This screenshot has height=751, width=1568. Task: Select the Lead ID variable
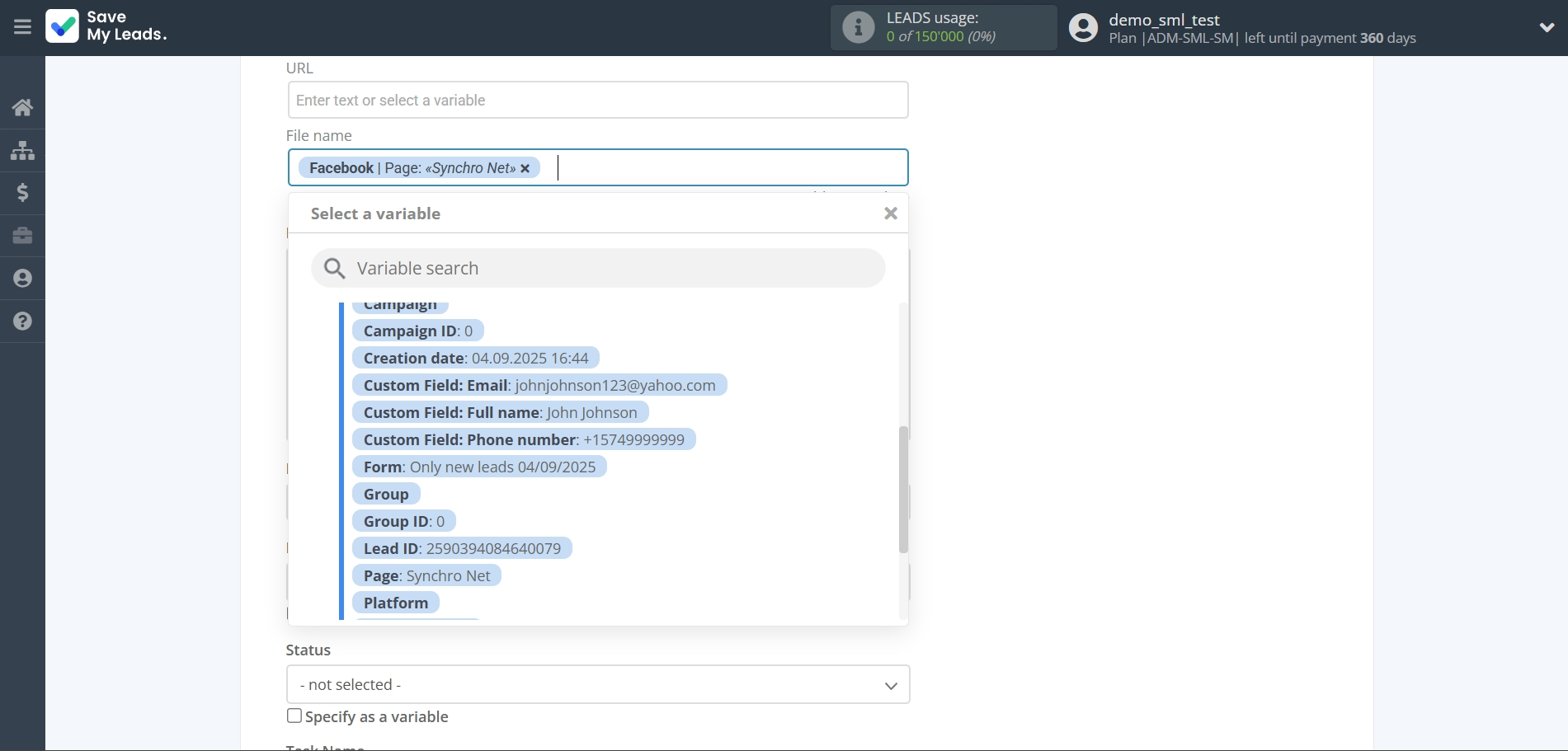461,548
